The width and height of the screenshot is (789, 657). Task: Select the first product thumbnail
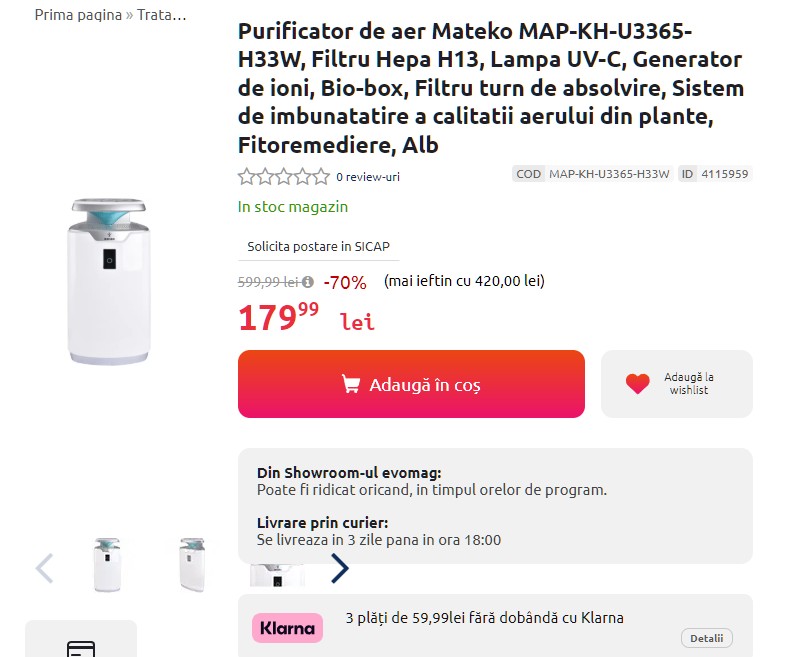pos(108,565)
